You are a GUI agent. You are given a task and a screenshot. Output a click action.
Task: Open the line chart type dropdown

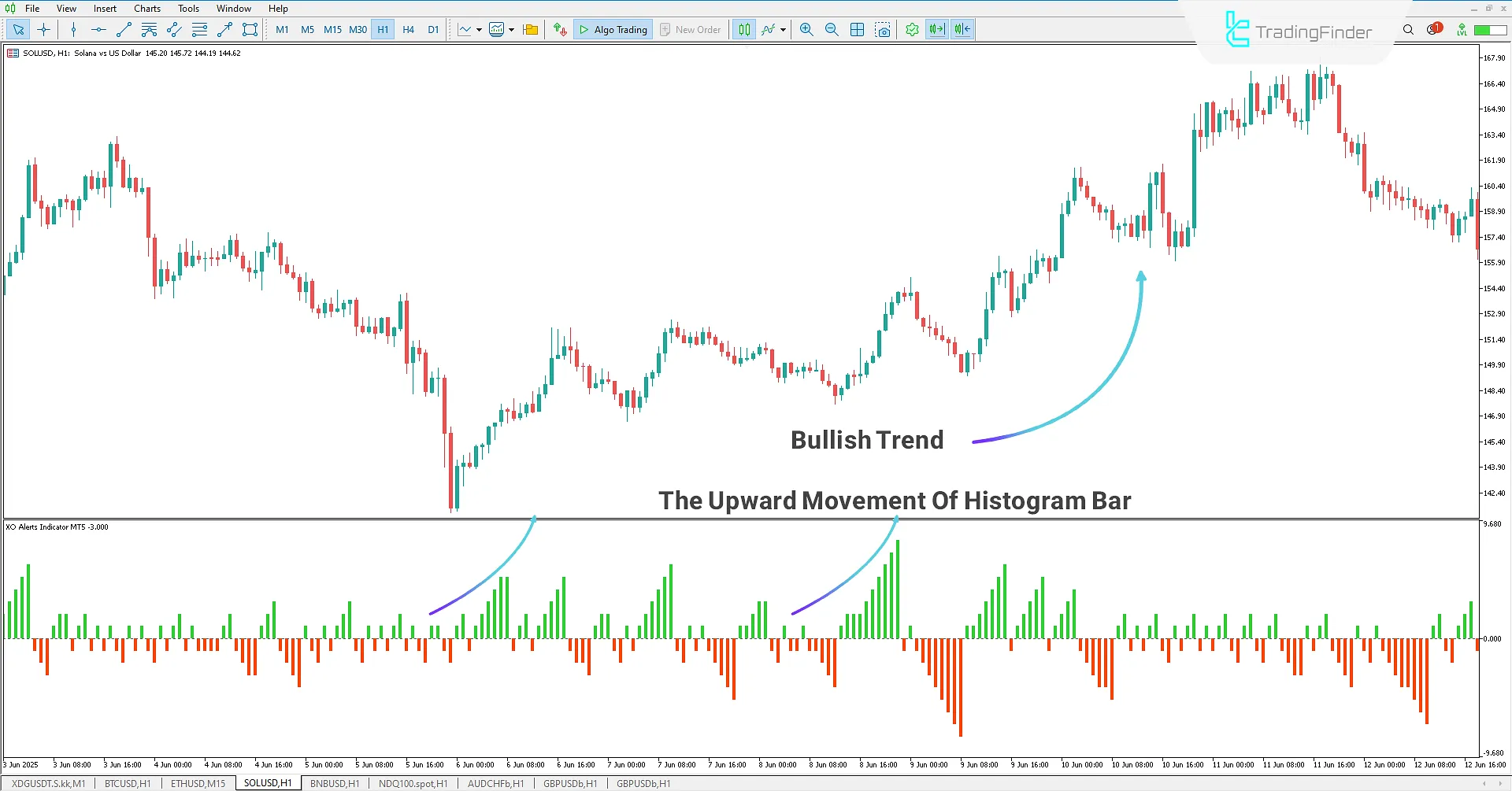479,29
